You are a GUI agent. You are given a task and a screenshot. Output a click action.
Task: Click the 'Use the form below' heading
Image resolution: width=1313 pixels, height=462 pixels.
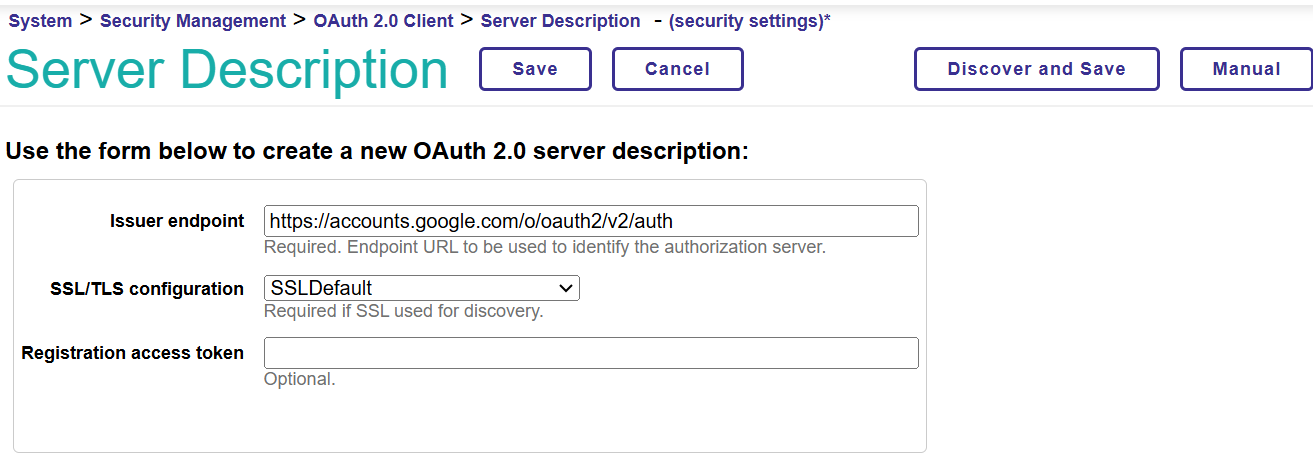coord(377,152)
